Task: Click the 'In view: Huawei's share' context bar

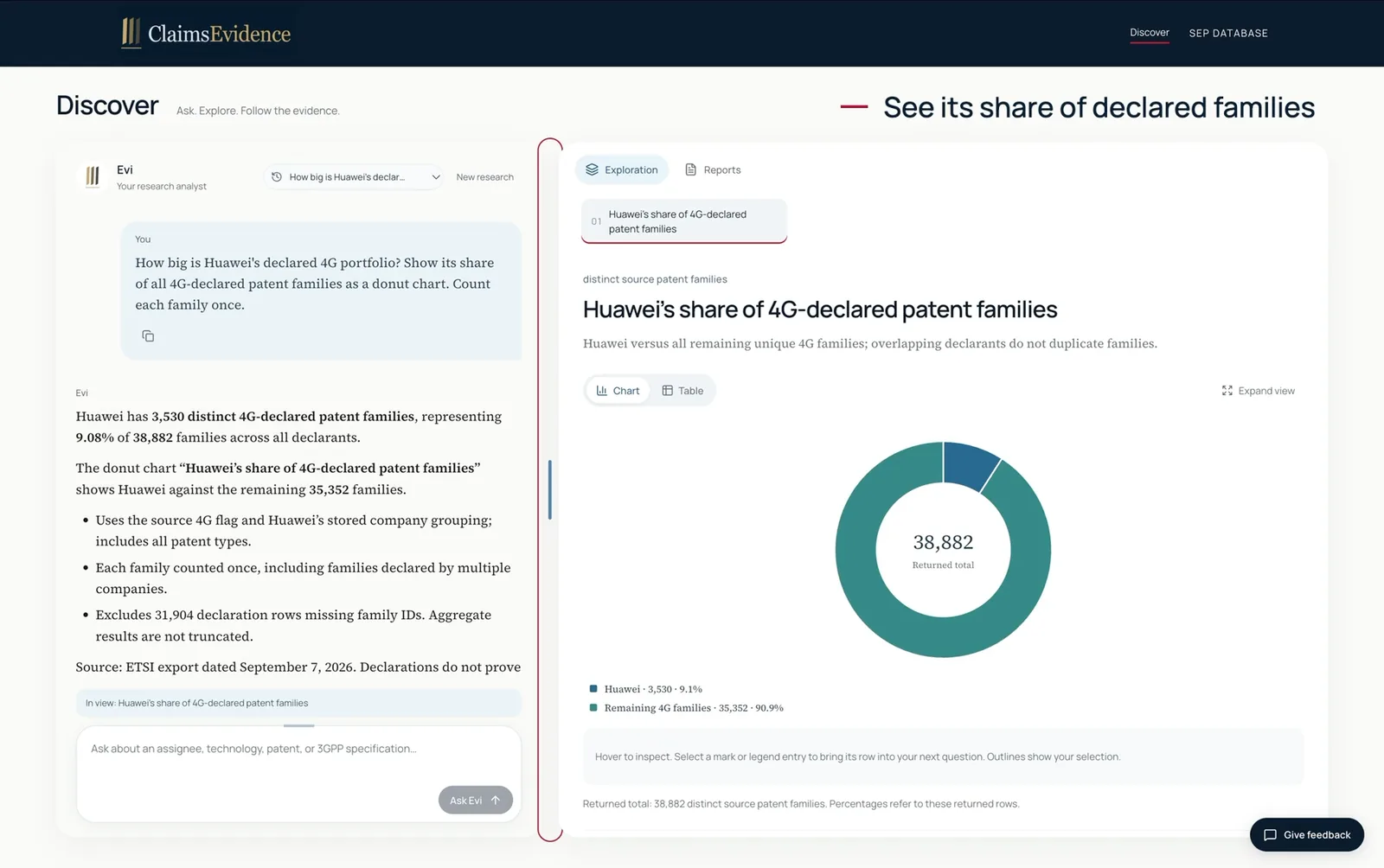Action: (x=298, y=703)
